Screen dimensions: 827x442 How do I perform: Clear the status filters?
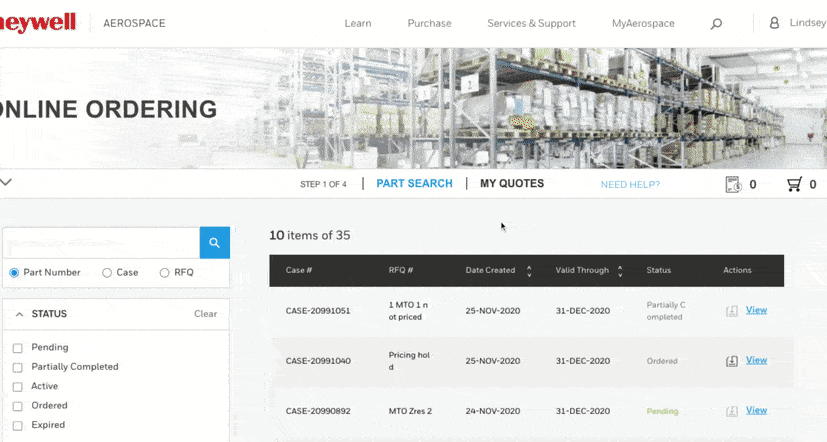pos(205,314)
